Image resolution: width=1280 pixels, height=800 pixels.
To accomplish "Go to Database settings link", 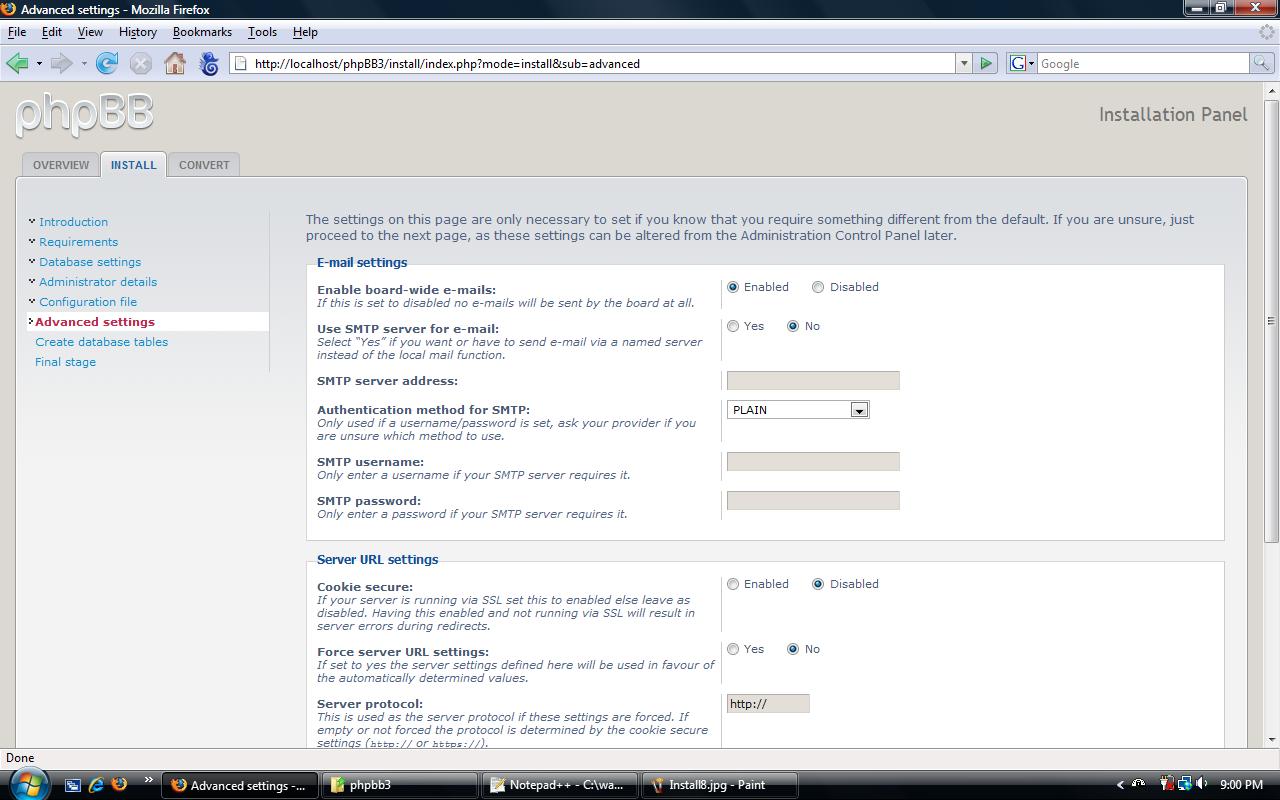I will click(90, 262).
